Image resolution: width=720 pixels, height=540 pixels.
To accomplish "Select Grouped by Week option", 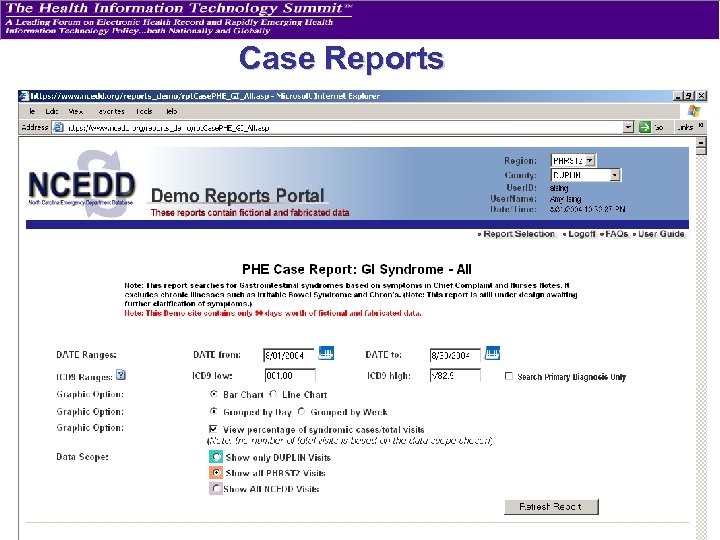I will click(x=301, y=411).
